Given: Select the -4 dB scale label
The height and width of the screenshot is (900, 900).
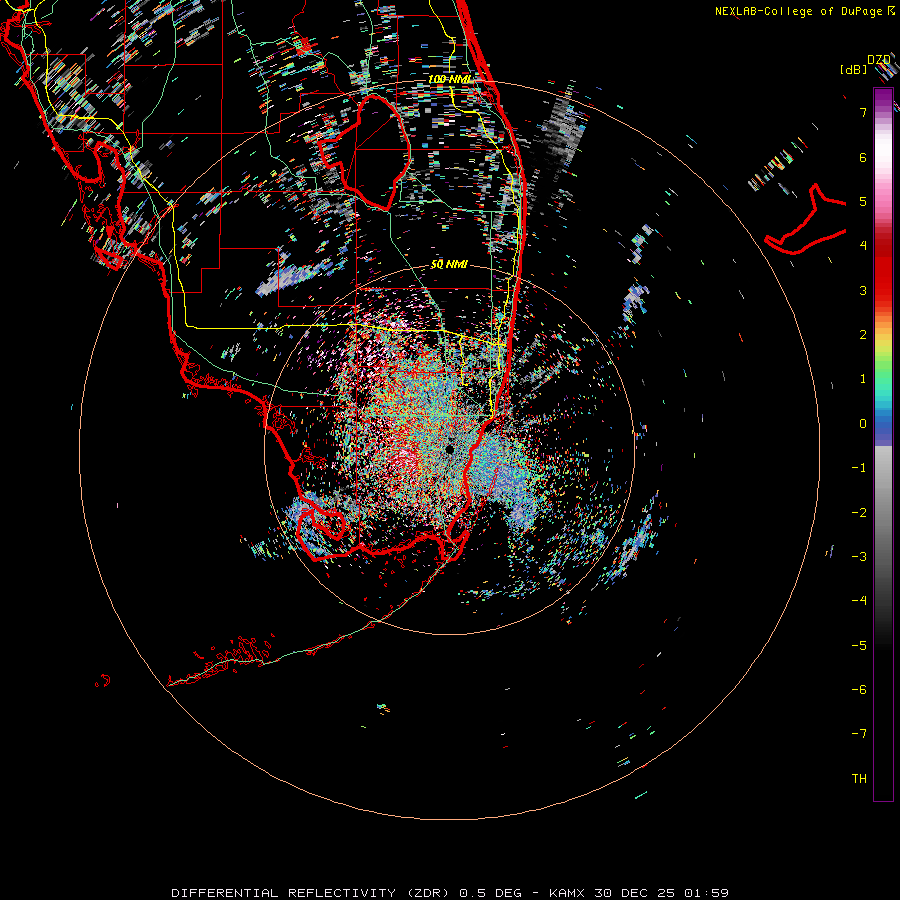Looking at the screenshot, I should click(859, 601).
